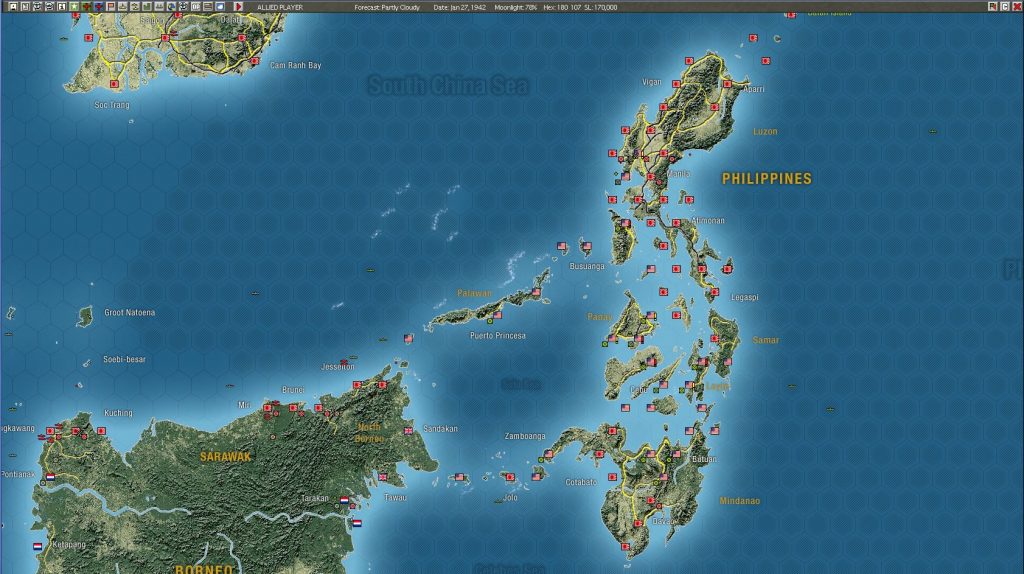Select the Dutch flag base at Tarakan

[344, 500]
